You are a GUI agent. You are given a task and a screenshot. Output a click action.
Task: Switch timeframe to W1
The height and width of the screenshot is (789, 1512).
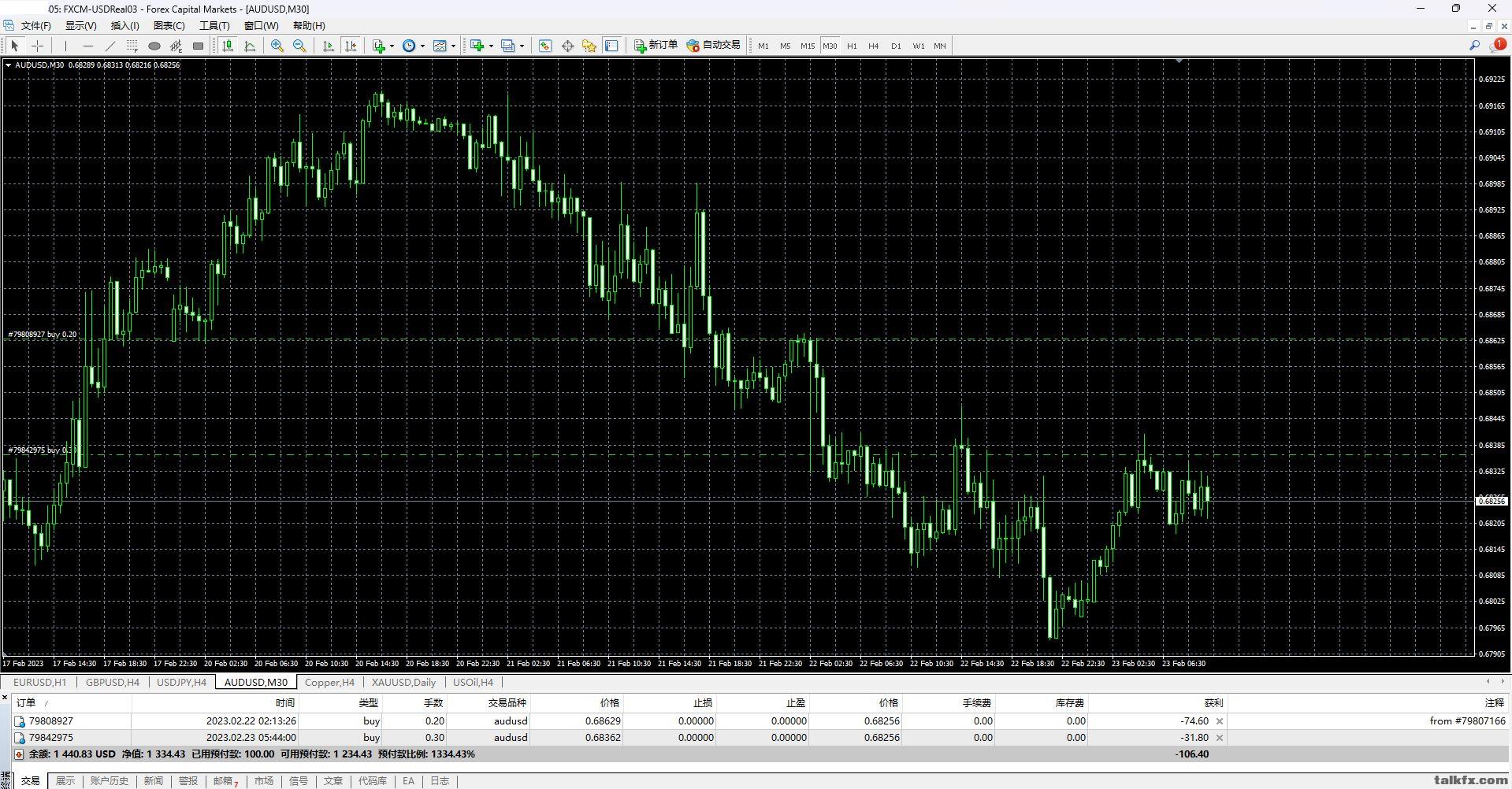(919, 46)
